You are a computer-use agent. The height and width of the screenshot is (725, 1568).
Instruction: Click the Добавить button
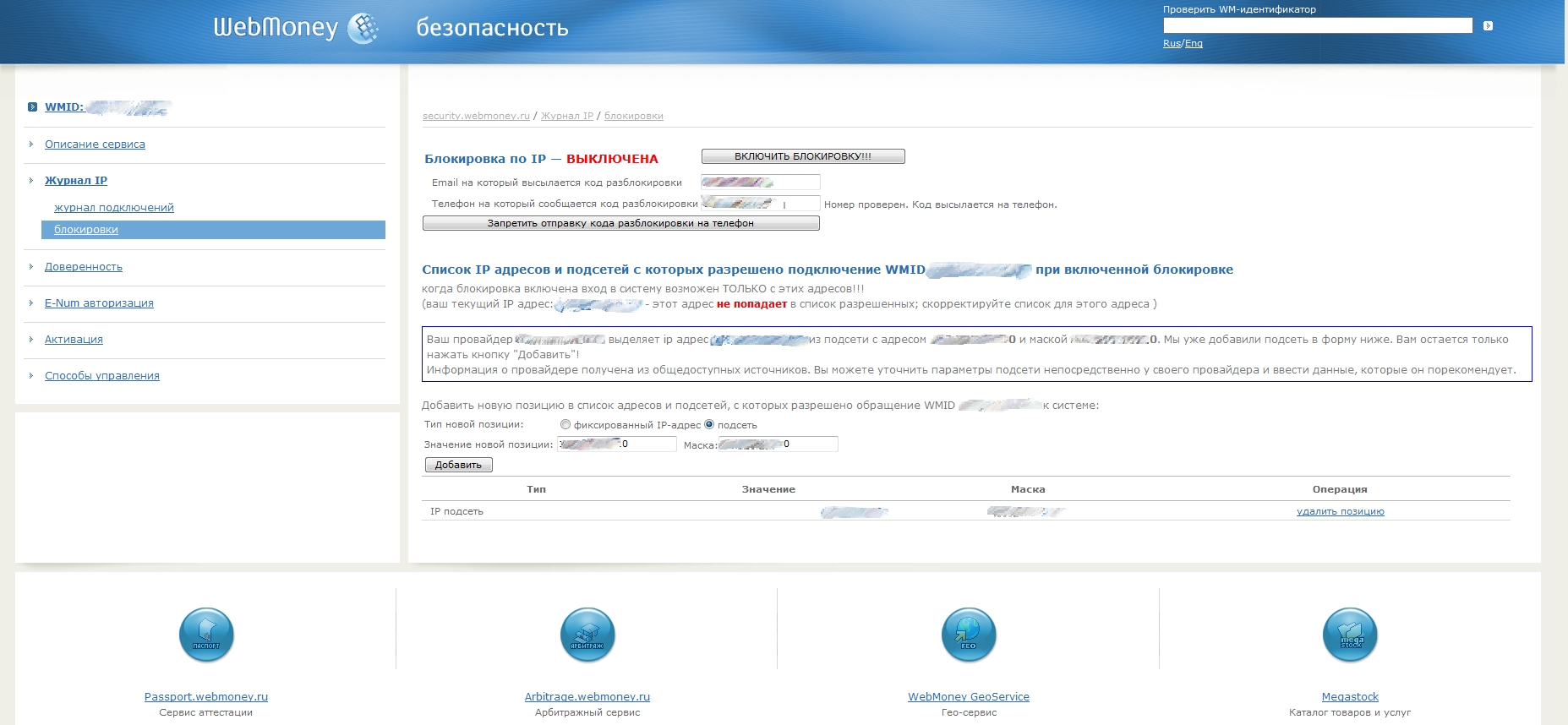click(x=458, y=465)
